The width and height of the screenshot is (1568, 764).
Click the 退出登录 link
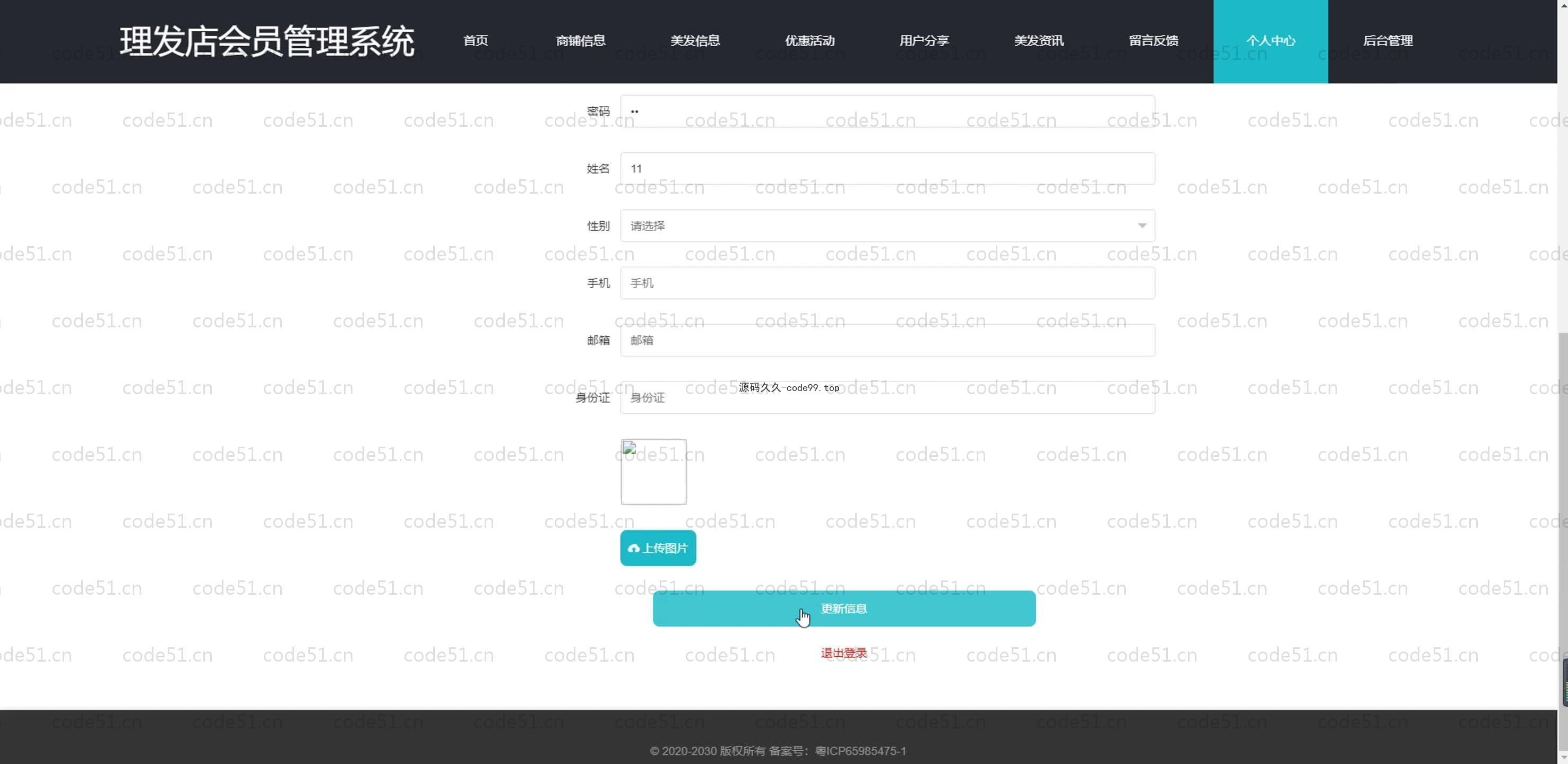click(x=843, y=653)
